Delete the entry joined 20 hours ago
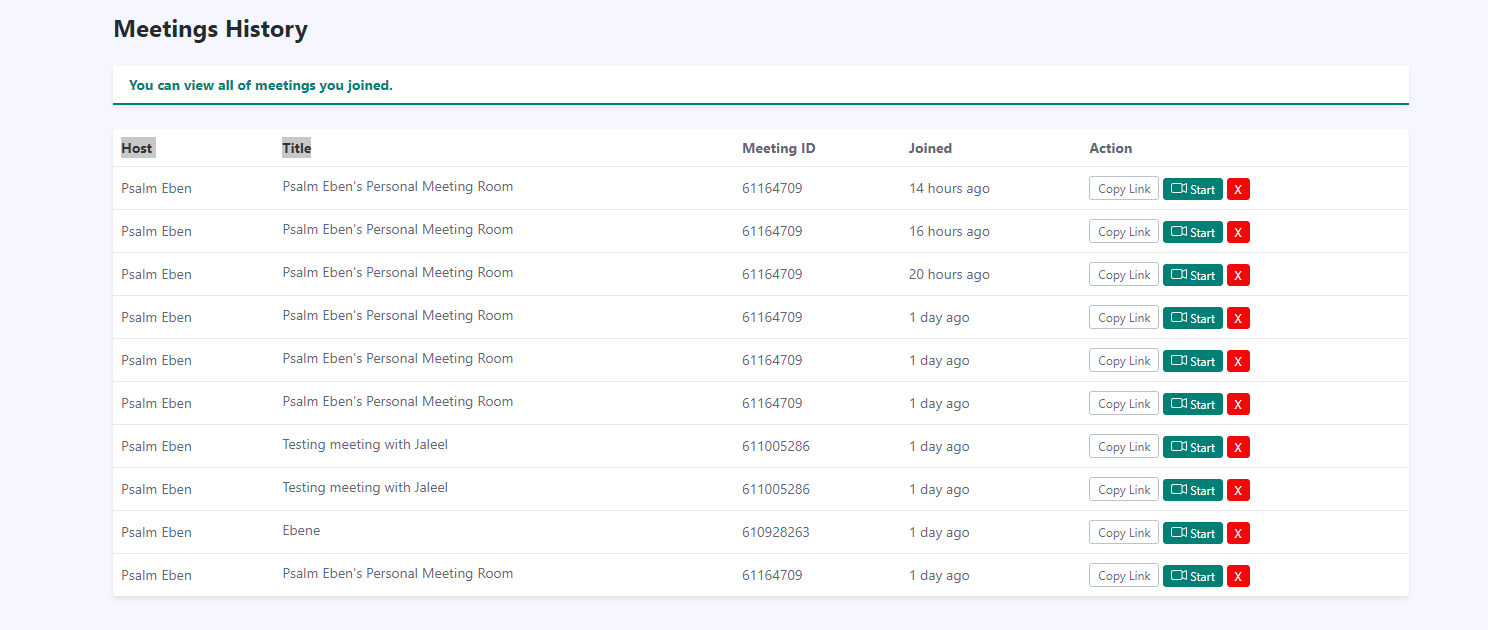The height and width of the screenshot is (630, 1488). 1238,275
